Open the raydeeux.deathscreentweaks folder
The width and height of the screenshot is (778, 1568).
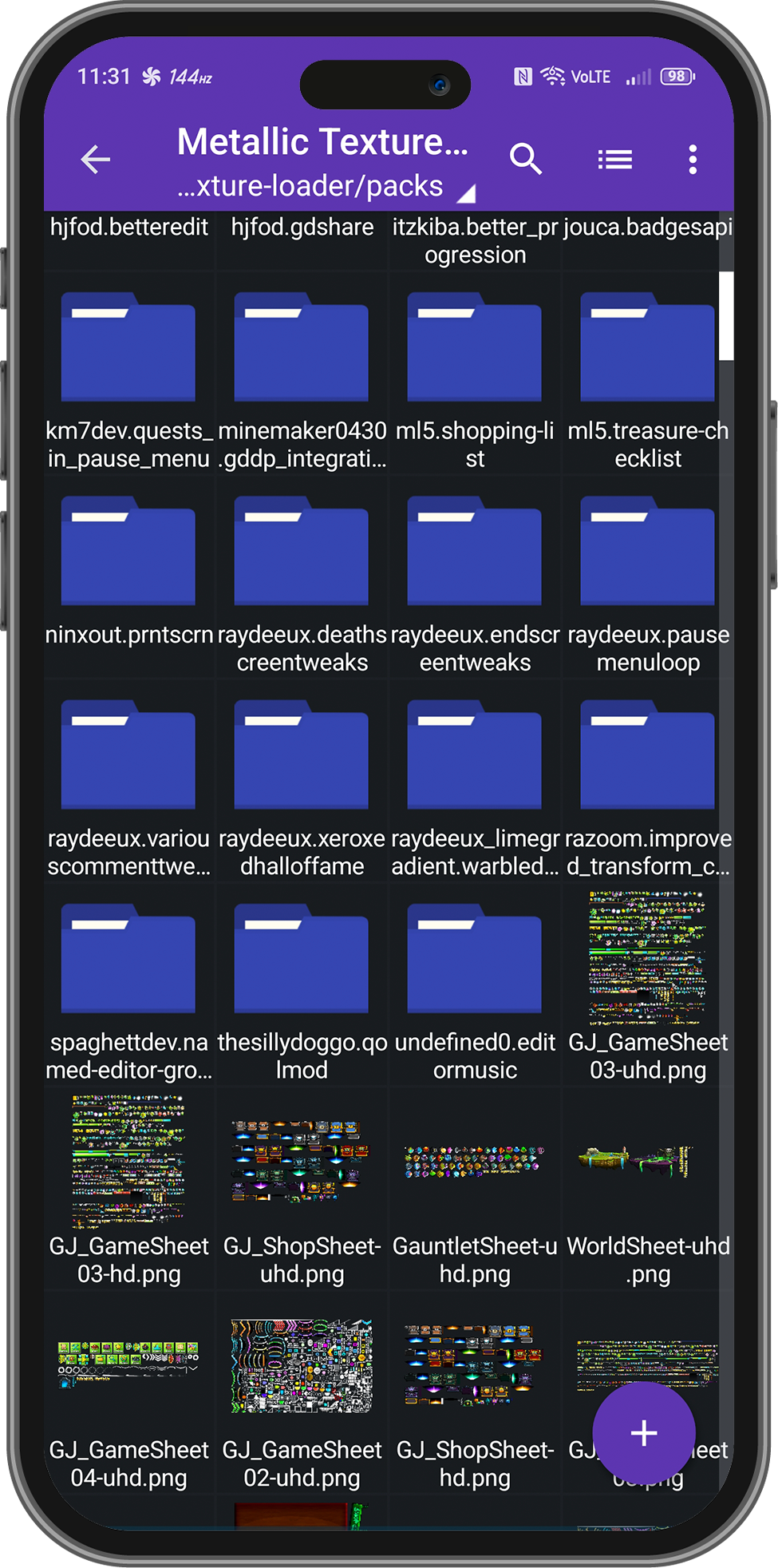pyautogui.click(x=302, y=551)
